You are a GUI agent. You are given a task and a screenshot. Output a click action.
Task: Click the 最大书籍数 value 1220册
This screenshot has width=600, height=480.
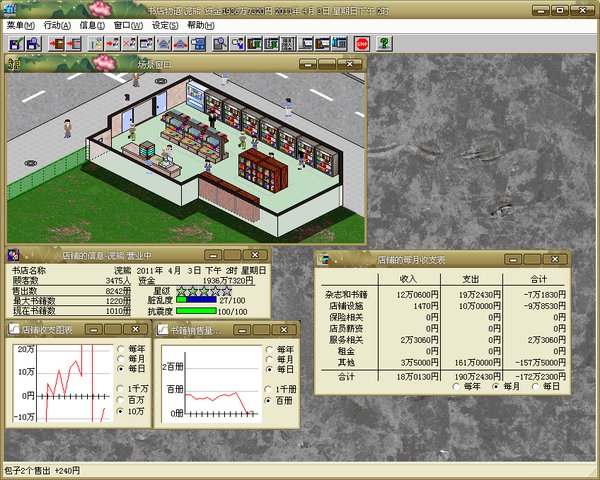tap(118, 301)
